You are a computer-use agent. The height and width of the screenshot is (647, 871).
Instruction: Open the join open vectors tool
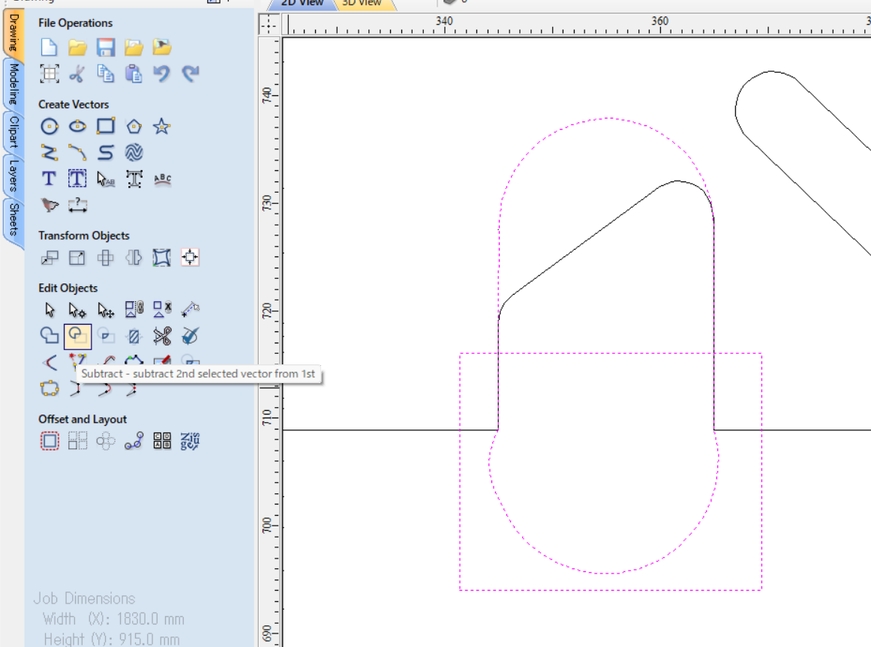49,388
